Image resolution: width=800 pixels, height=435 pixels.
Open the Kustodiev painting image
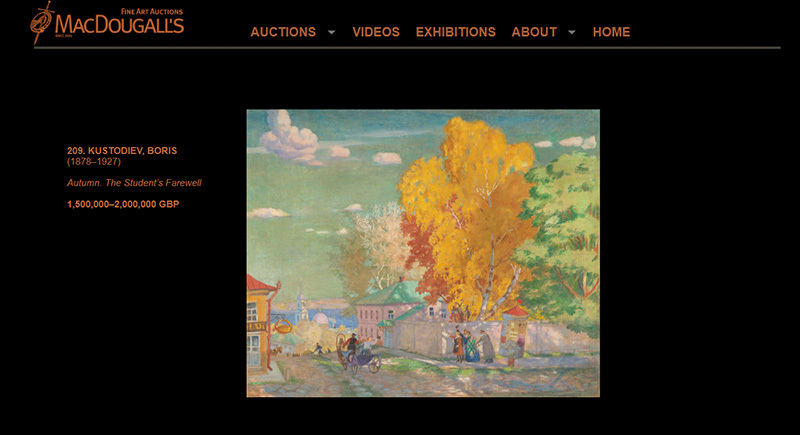click(423, 253)
